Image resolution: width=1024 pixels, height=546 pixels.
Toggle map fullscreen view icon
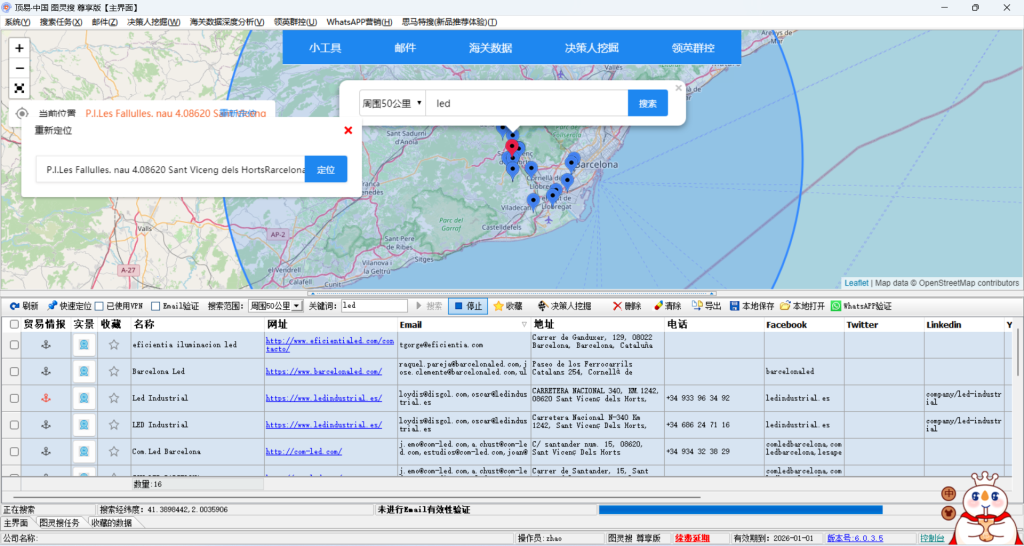(x=19, y=88)
